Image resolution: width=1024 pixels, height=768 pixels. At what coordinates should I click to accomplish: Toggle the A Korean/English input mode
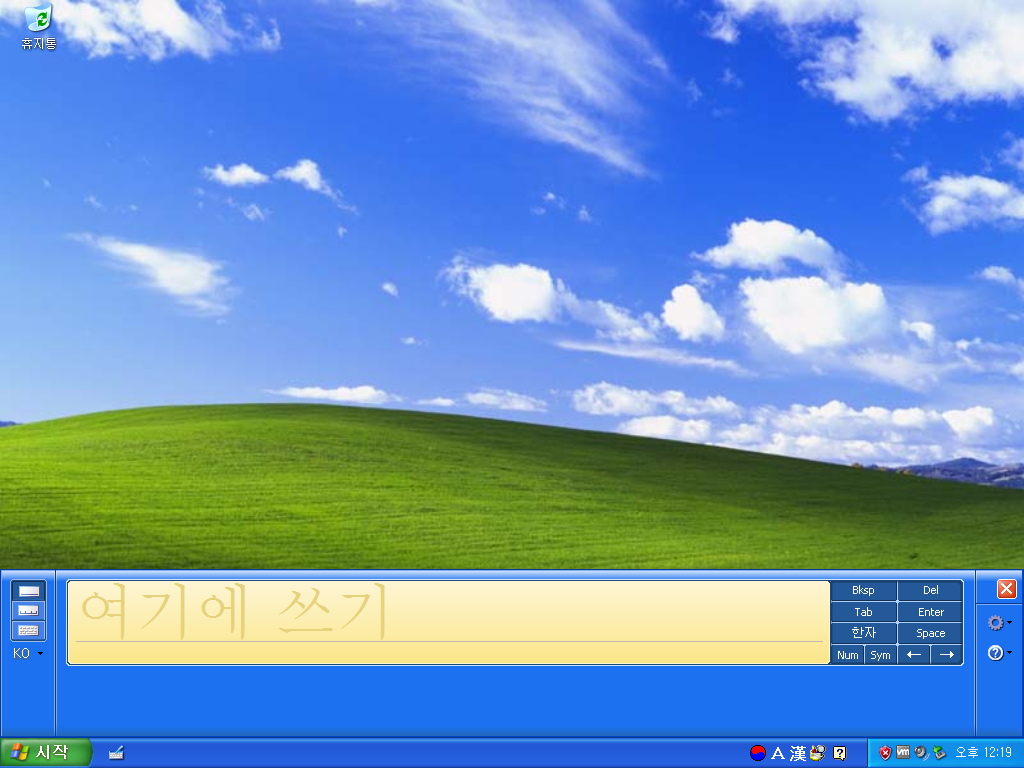coord(778,753)
